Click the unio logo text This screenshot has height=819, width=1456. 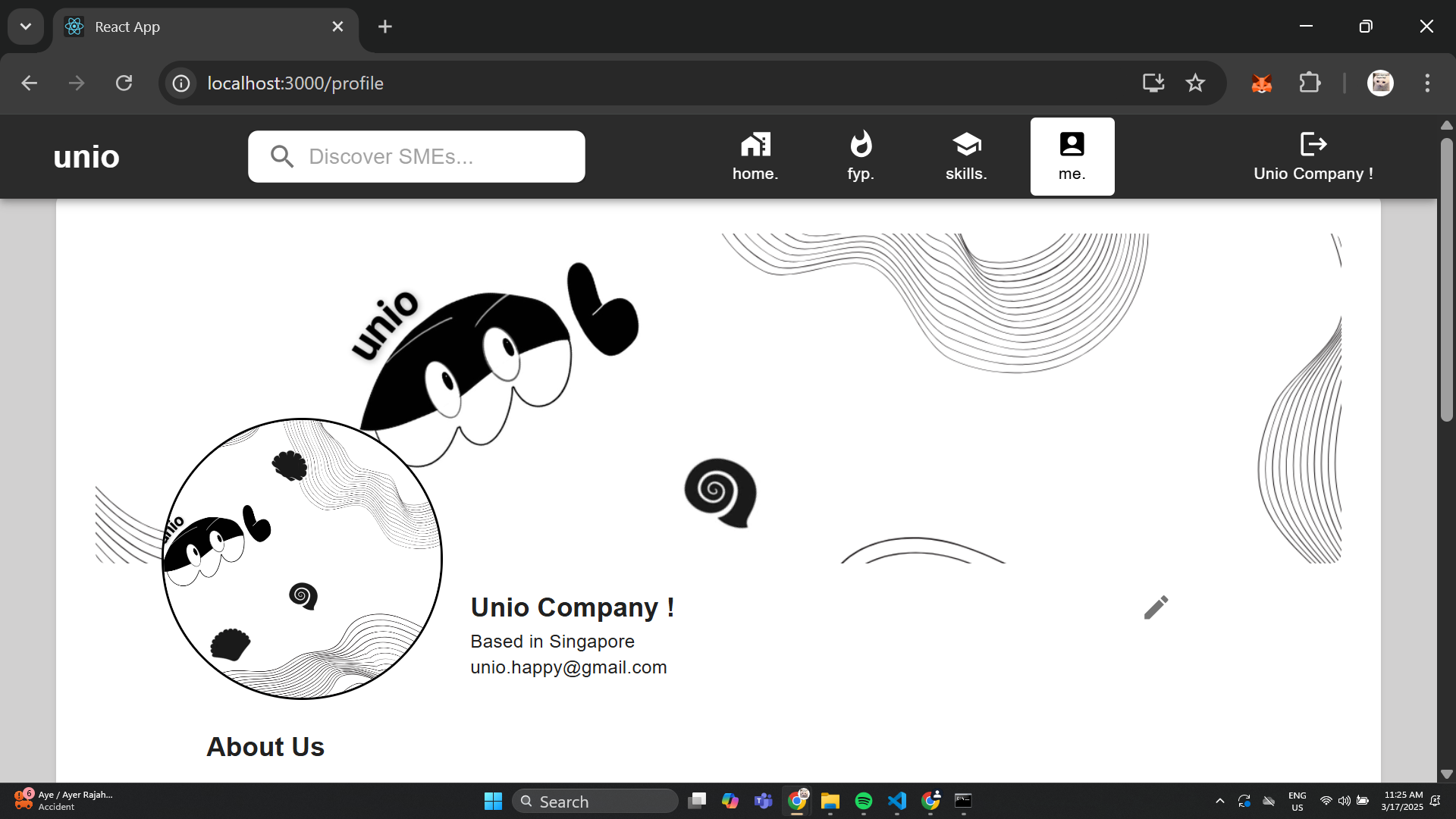tap(86, 157)
